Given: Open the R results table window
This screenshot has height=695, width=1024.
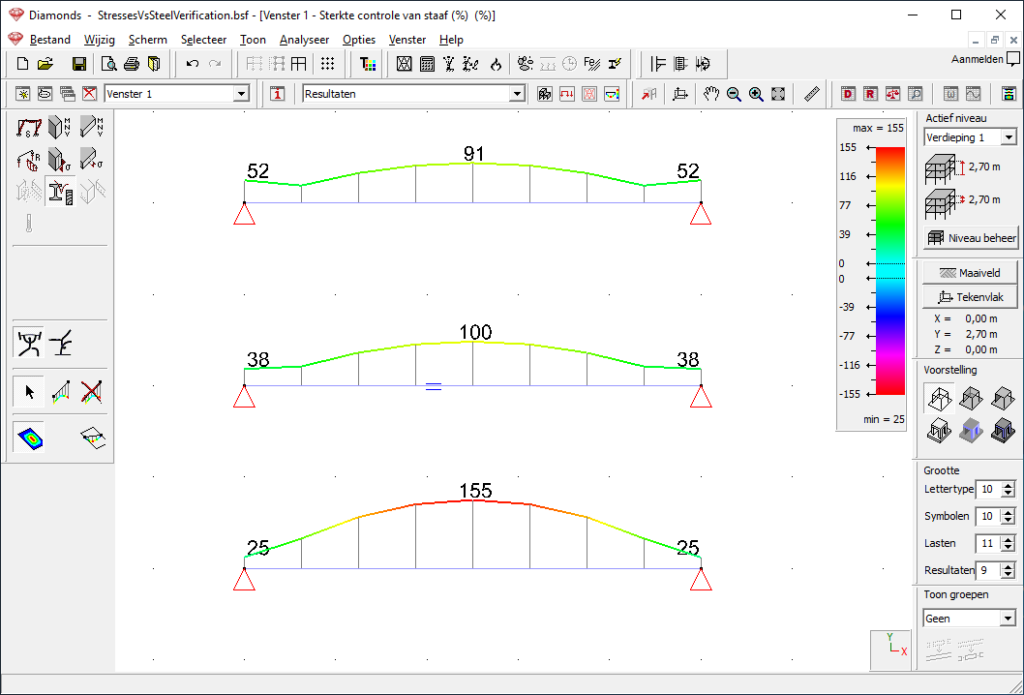Looking at the screenshot, I should pyautogui.click(x=870, y=94).
